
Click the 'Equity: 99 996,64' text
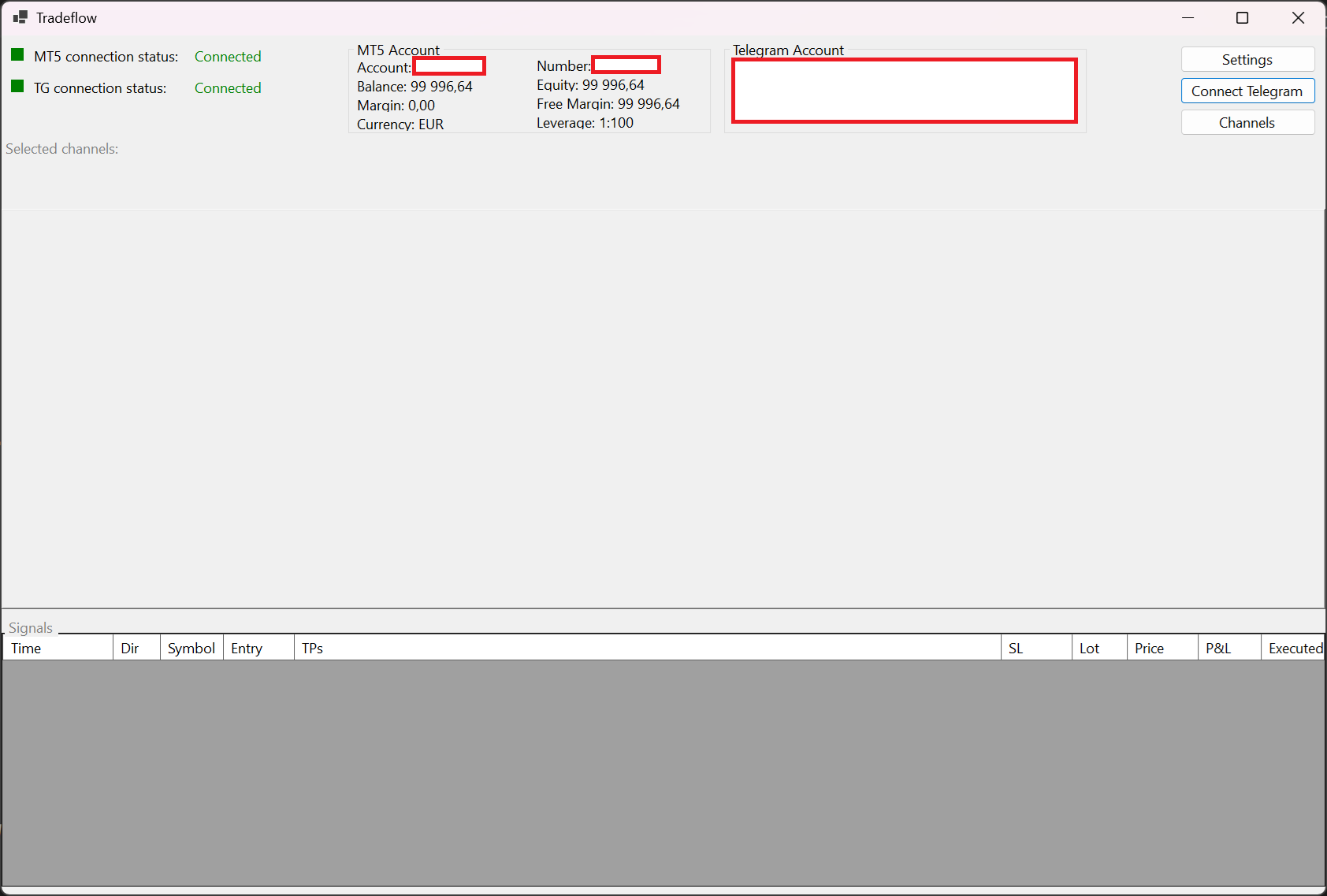[x=590, y=85]
